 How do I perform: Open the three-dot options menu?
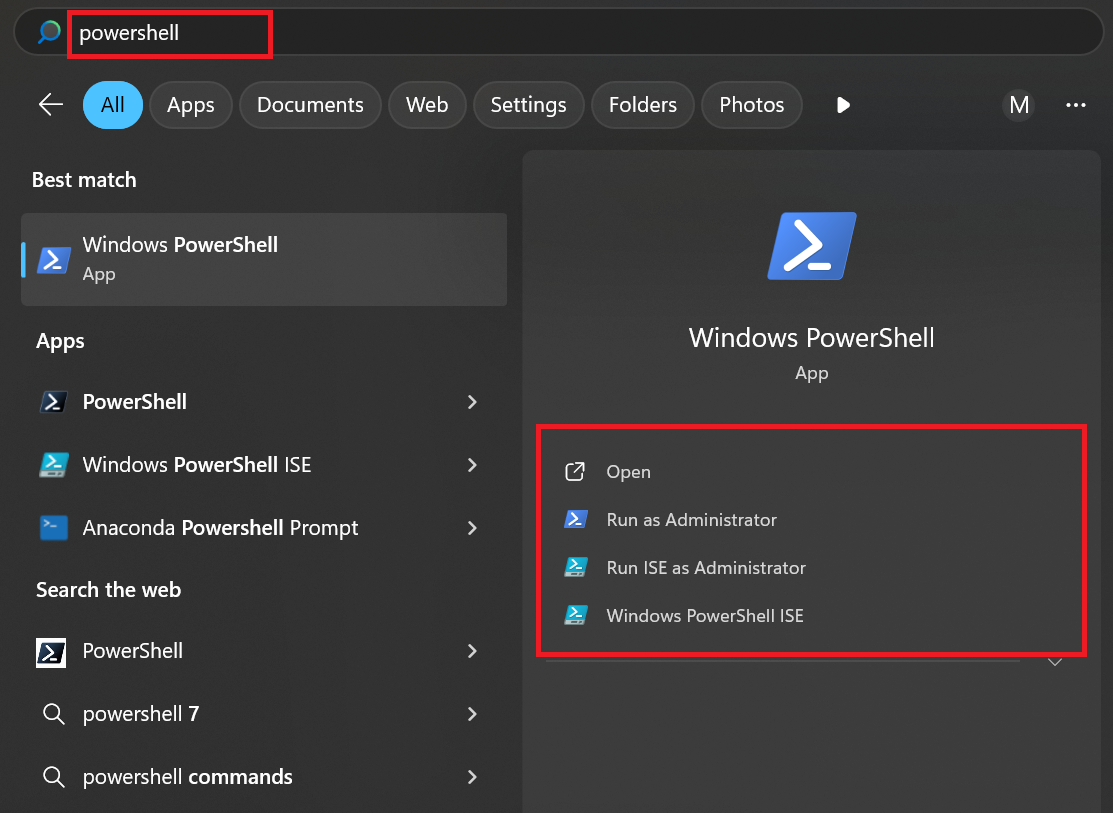pyautogui.click(x=1075, y=105)
